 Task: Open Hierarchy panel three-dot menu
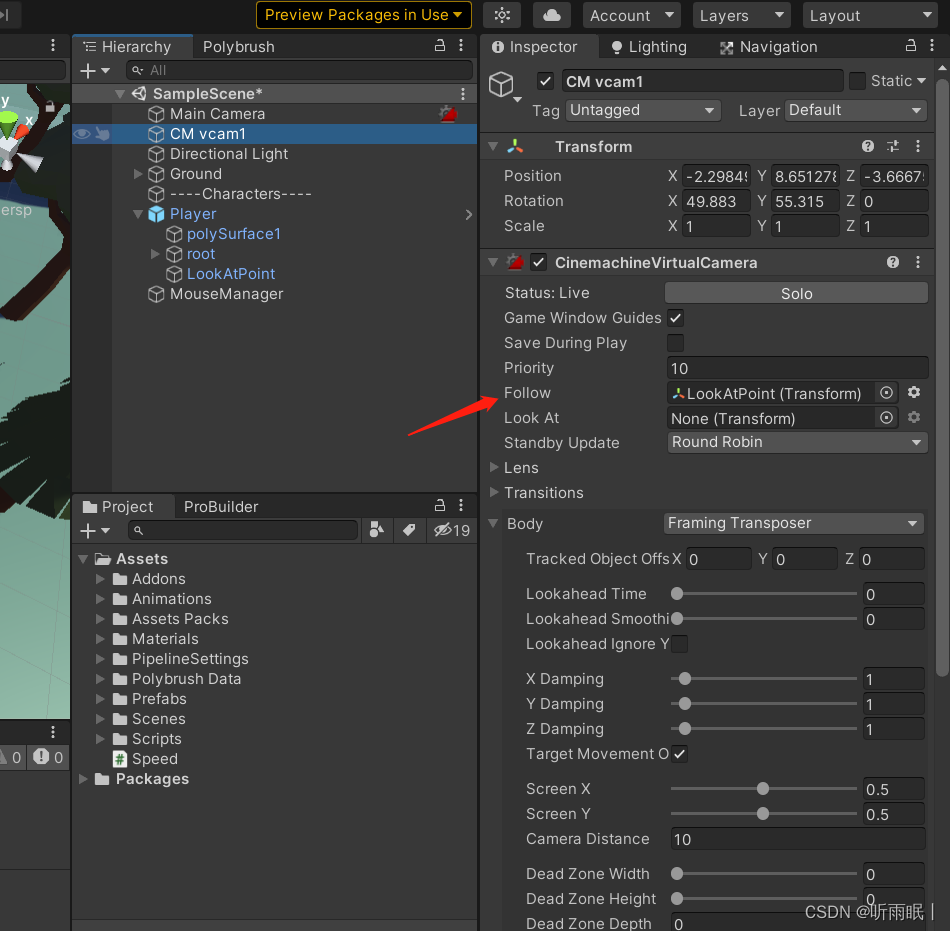coord(461,45)
